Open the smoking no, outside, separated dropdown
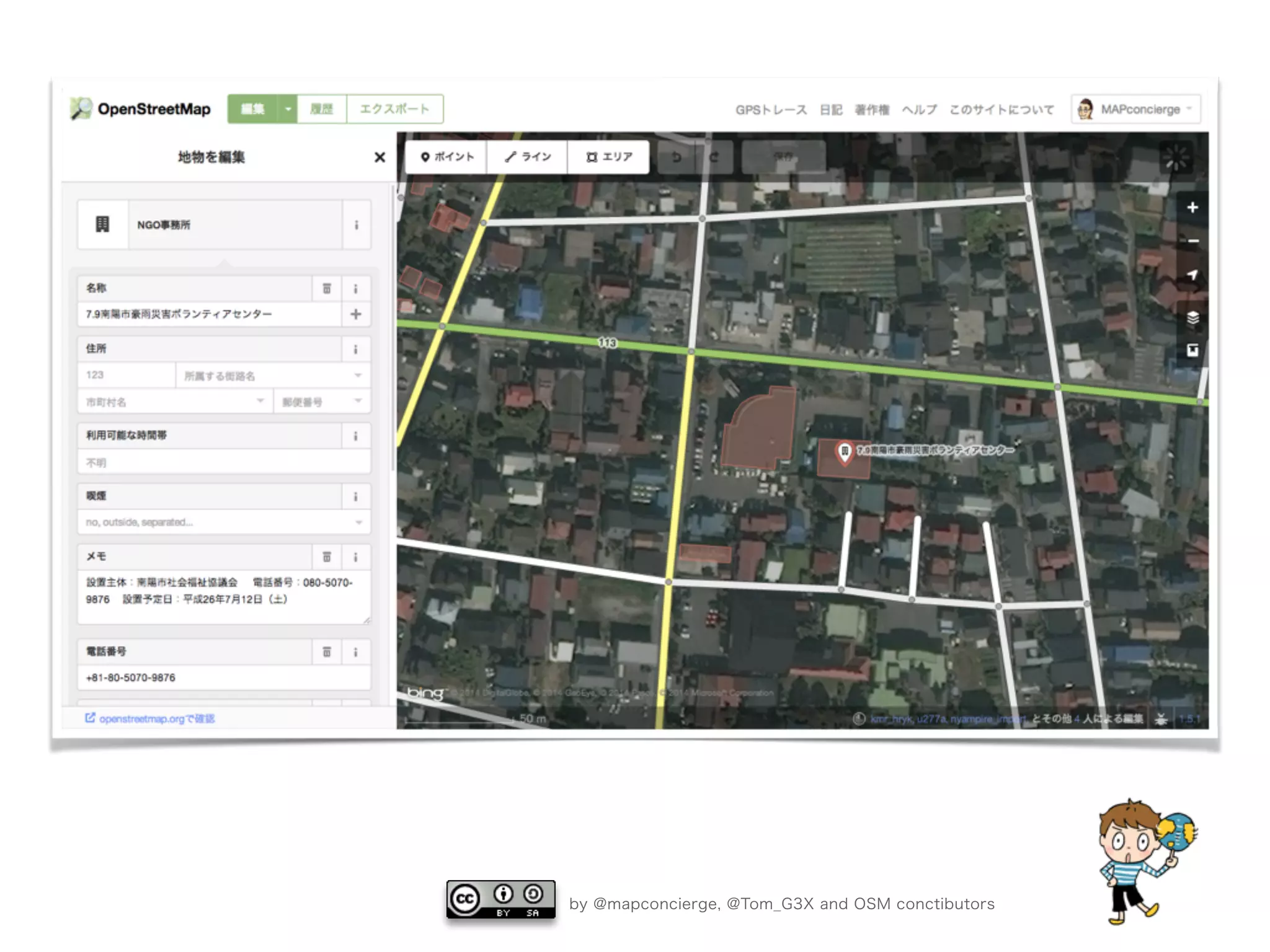Screen dimensions: 1270x952 224,522
